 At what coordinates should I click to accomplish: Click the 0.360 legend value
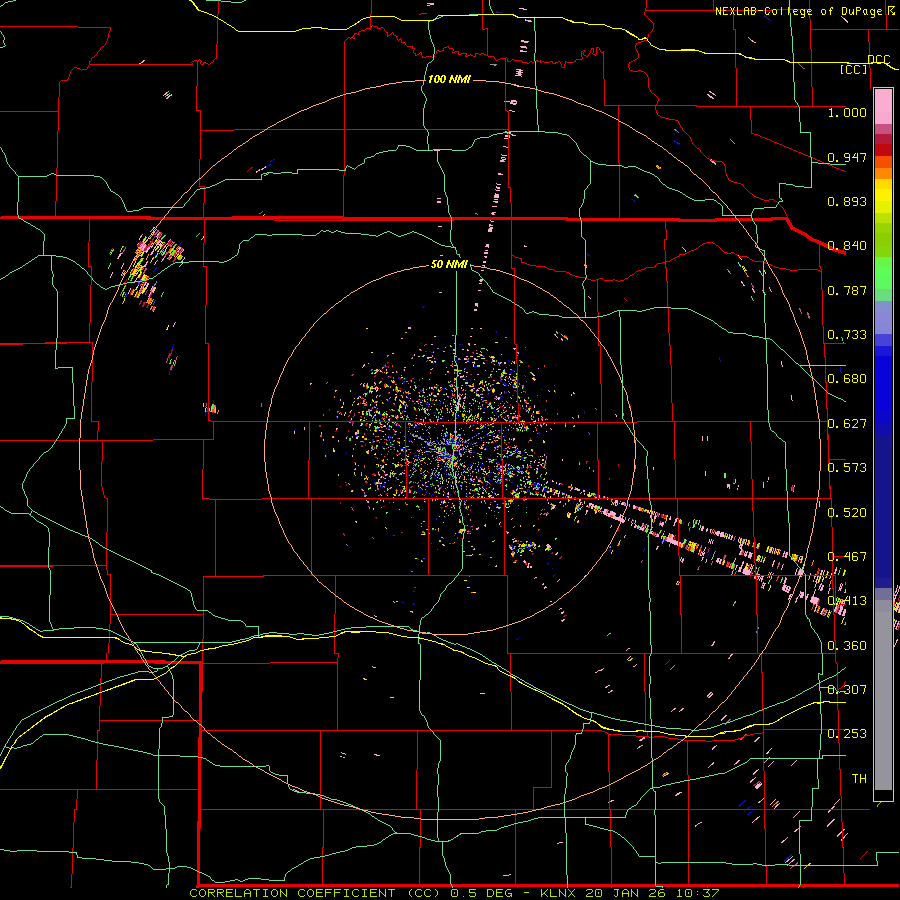point(847,646)
